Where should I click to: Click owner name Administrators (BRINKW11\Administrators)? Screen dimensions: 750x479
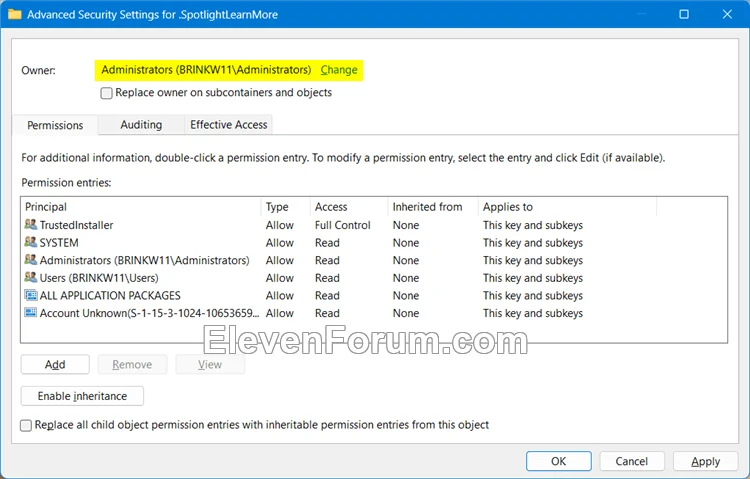(x=206, y=70)
